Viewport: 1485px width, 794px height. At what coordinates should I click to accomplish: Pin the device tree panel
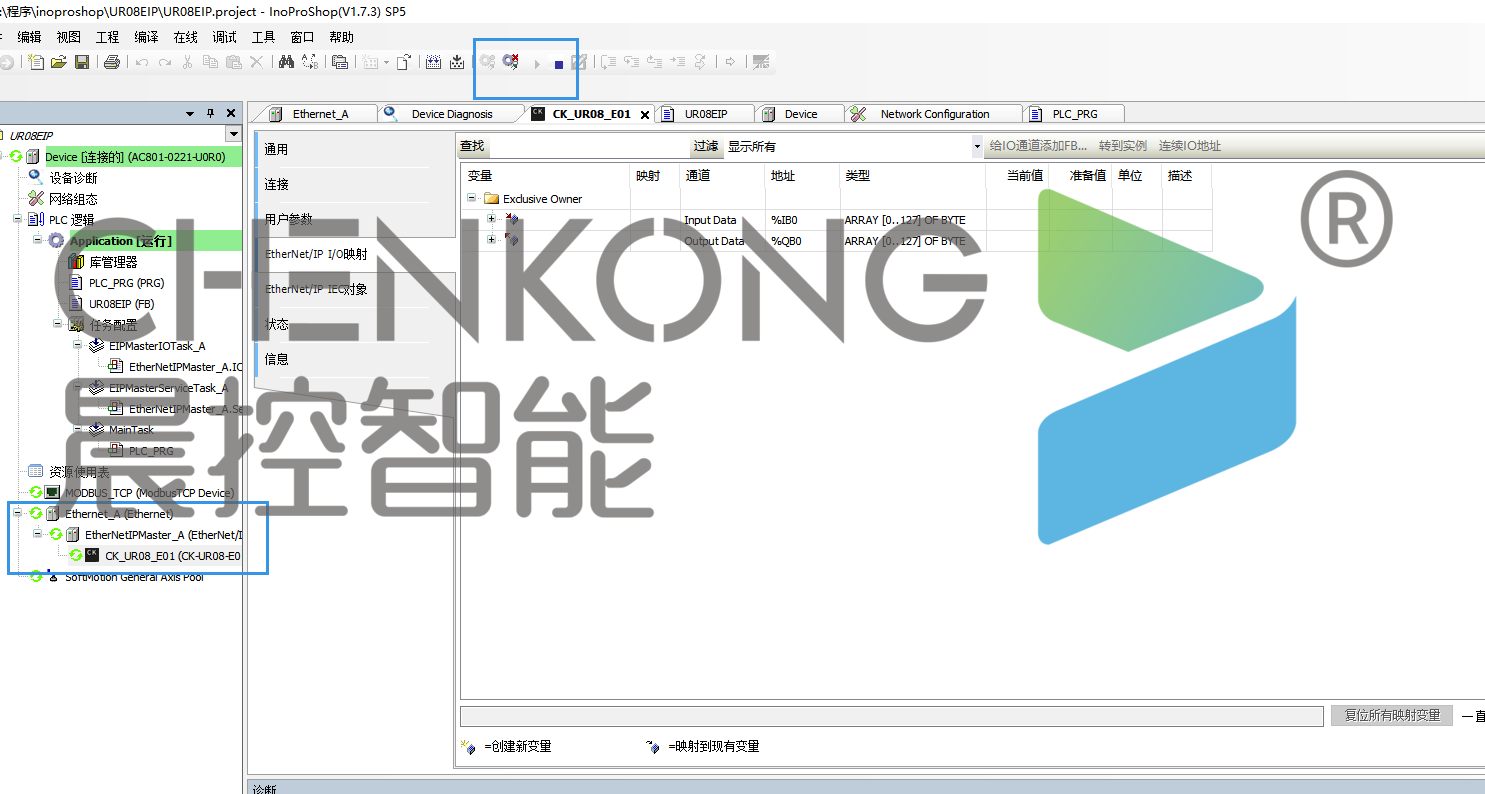click(210, 113)
